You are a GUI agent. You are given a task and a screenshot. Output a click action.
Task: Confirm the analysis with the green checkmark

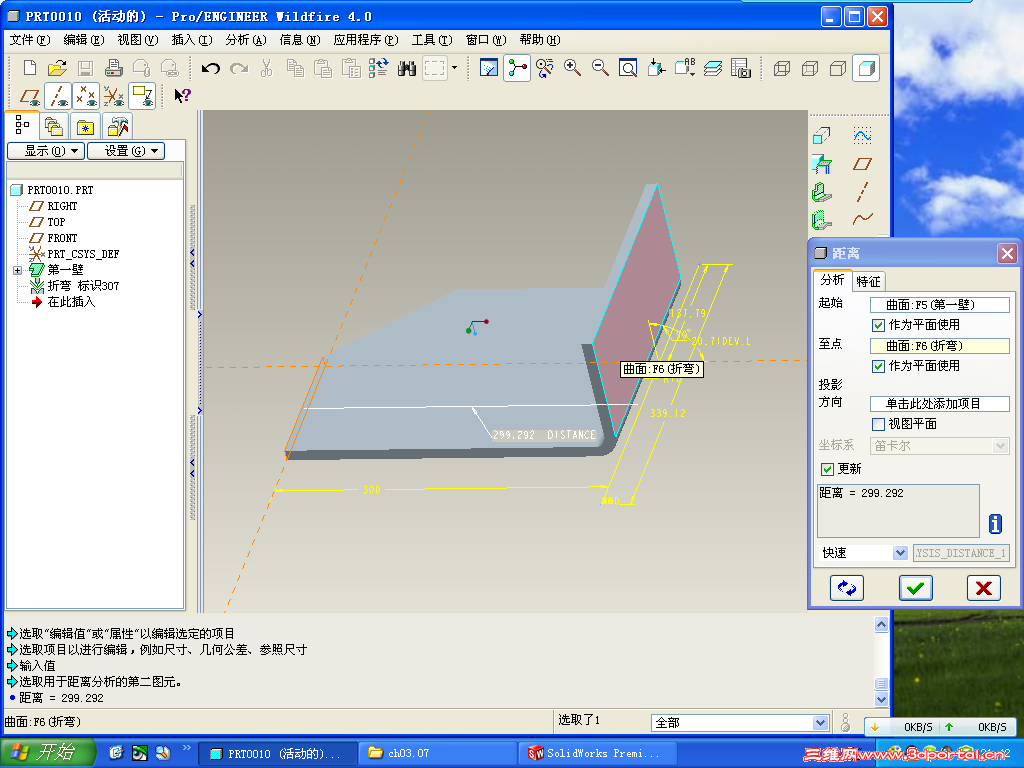tap(916, 588)
